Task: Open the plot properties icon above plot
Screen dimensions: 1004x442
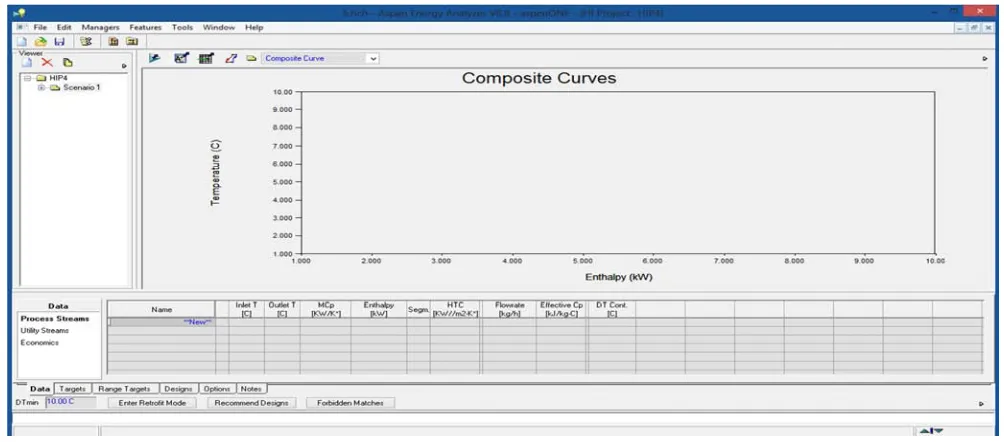Action: (x=181, y=58)
